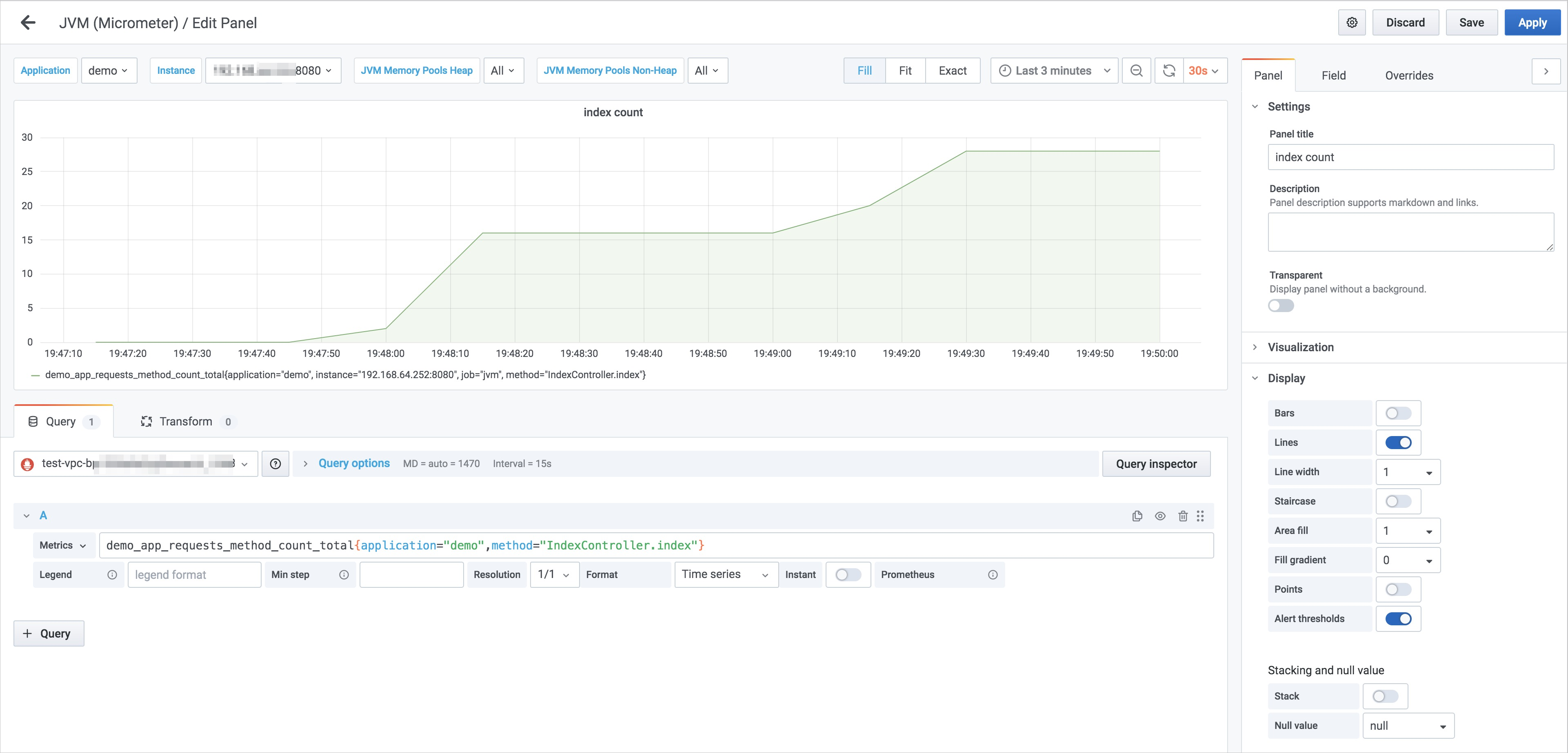Open the Last 3 minutes time picker
This screenshot has height=753, width=1568.
pos(1054,71)
